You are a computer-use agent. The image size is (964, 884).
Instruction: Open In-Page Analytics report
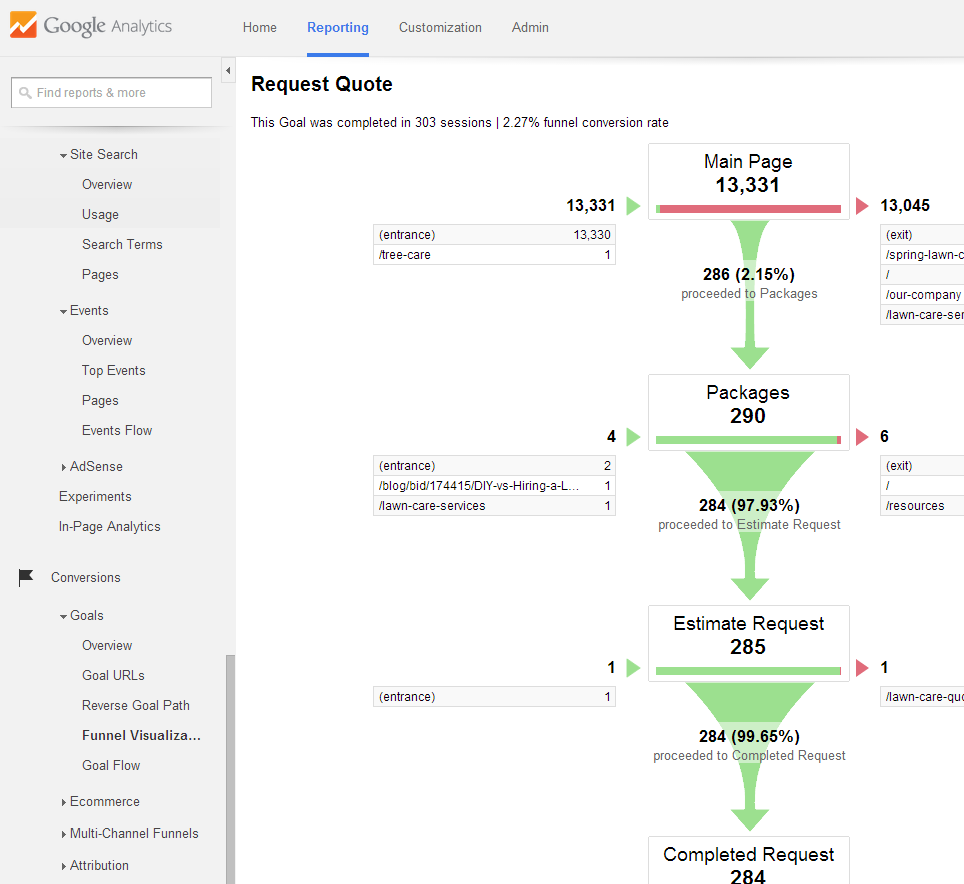click(109, 526)
